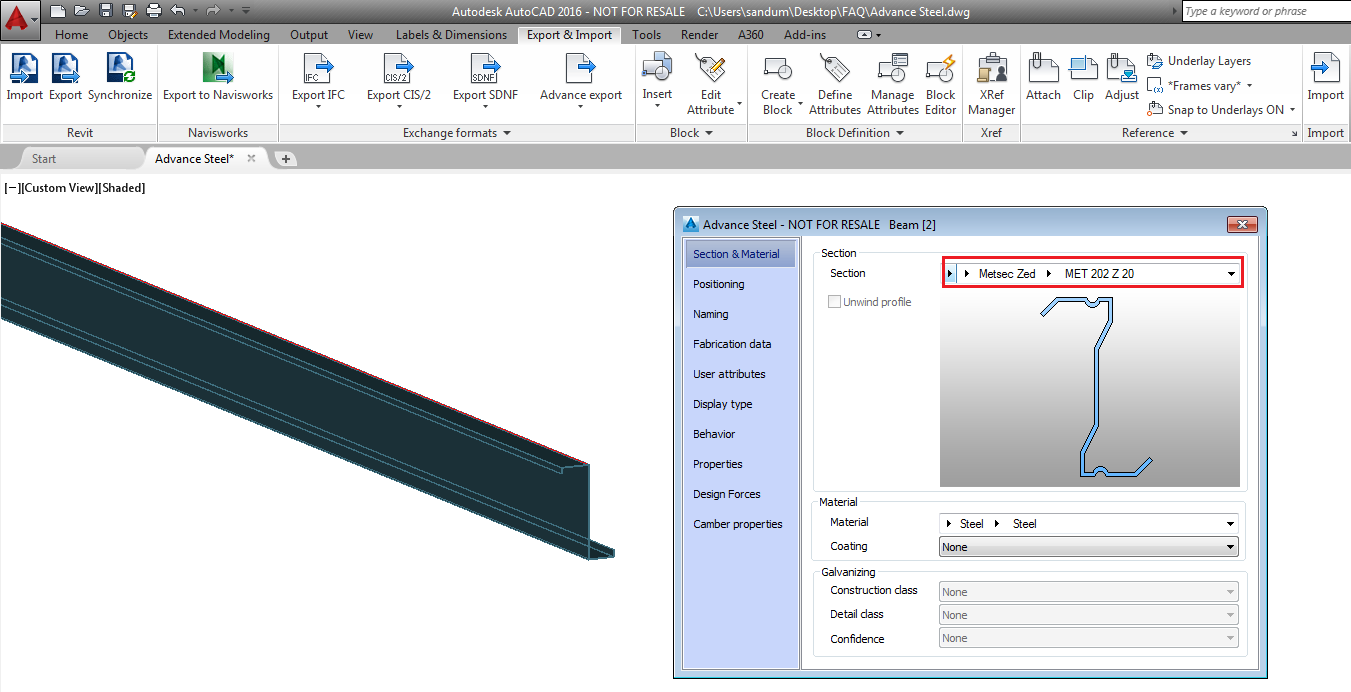Select Camber properties in the dialog sidebar

click(738, 524)
